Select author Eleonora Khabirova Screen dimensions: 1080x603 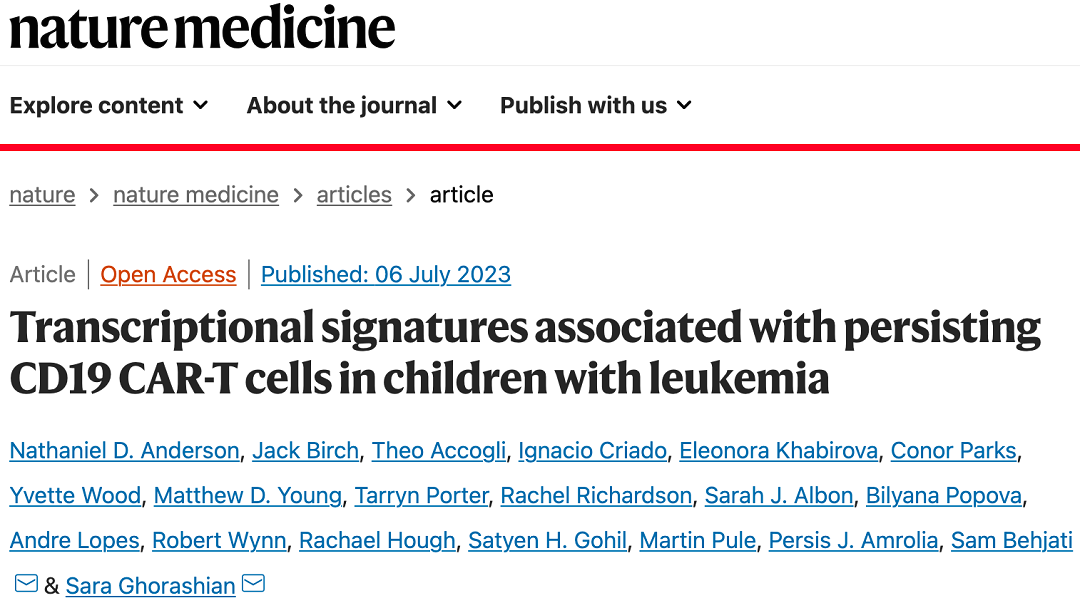coord(778,451)
